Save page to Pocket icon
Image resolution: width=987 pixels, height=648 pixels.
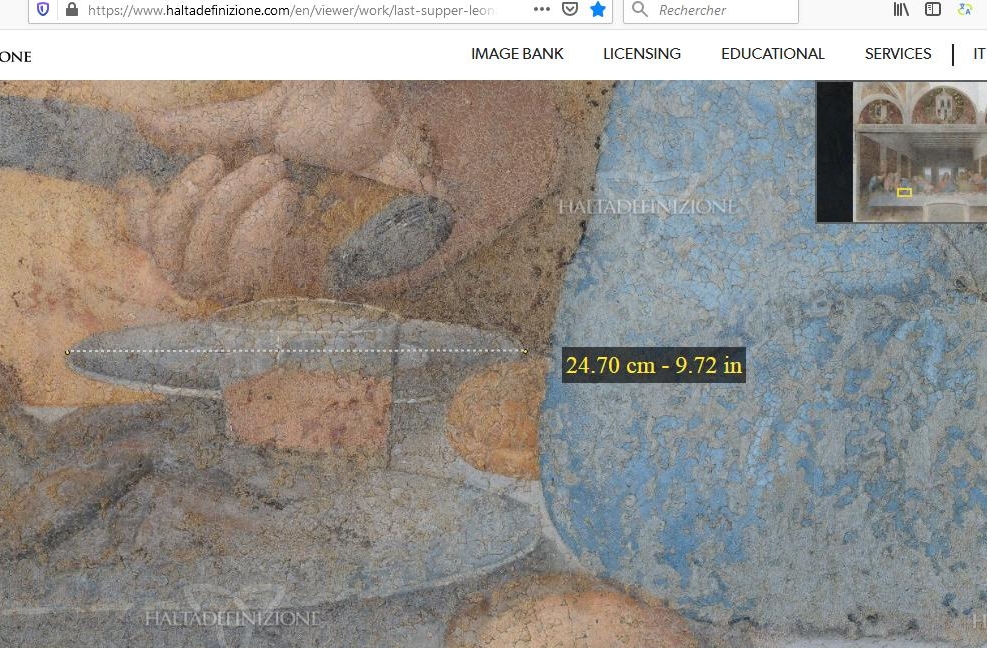pos(570,10)
